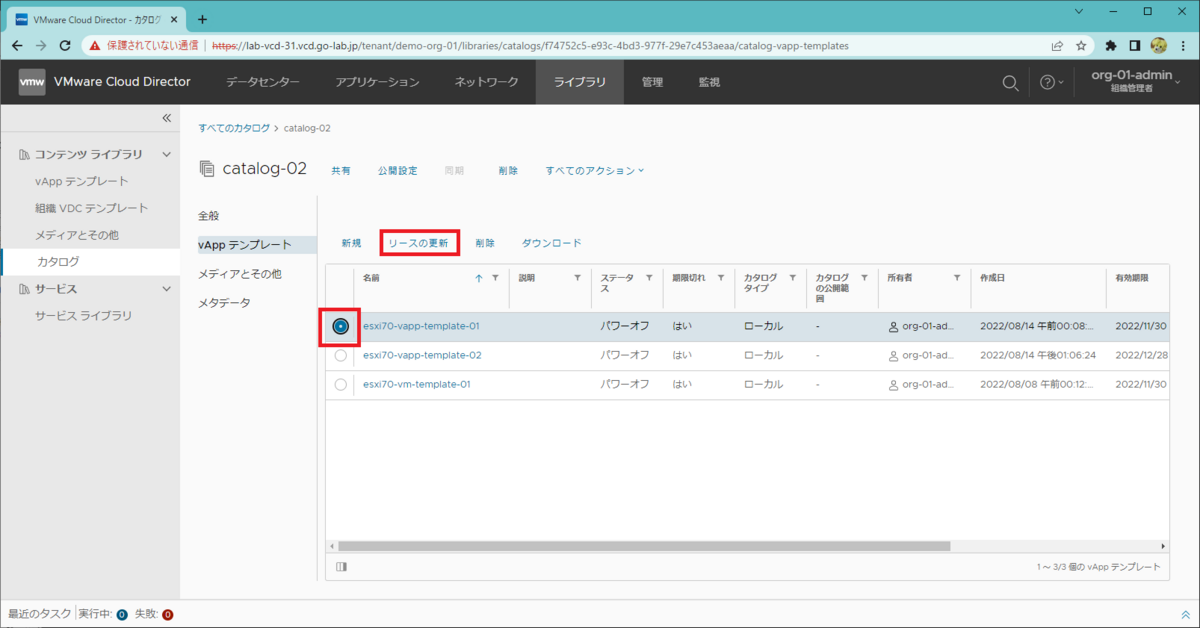
Task: Click the browser address bar URL
Action: pyautogui.click(x=530, y=45)
